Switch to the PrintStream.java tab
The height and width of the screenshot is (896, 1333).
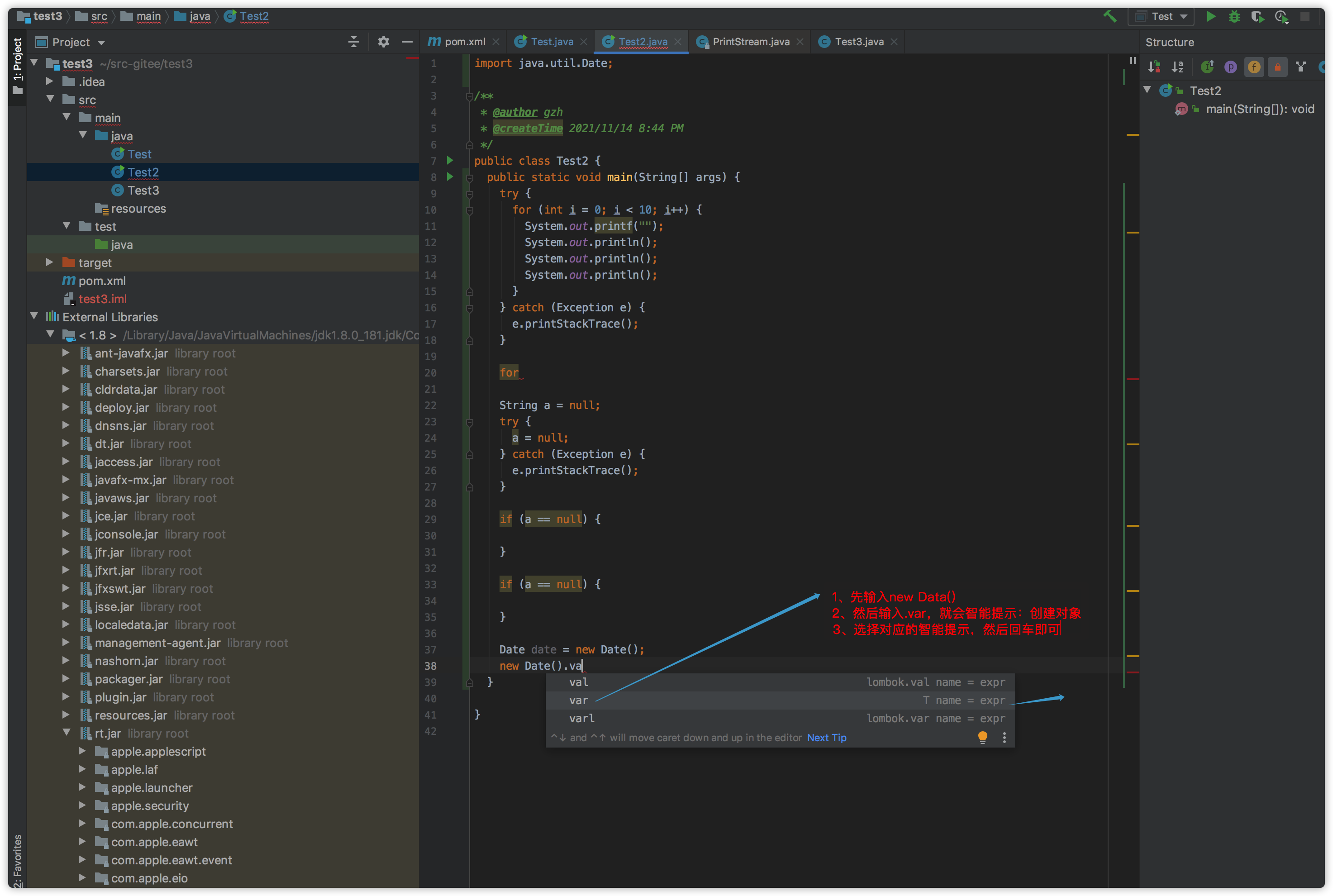point(750,42)
